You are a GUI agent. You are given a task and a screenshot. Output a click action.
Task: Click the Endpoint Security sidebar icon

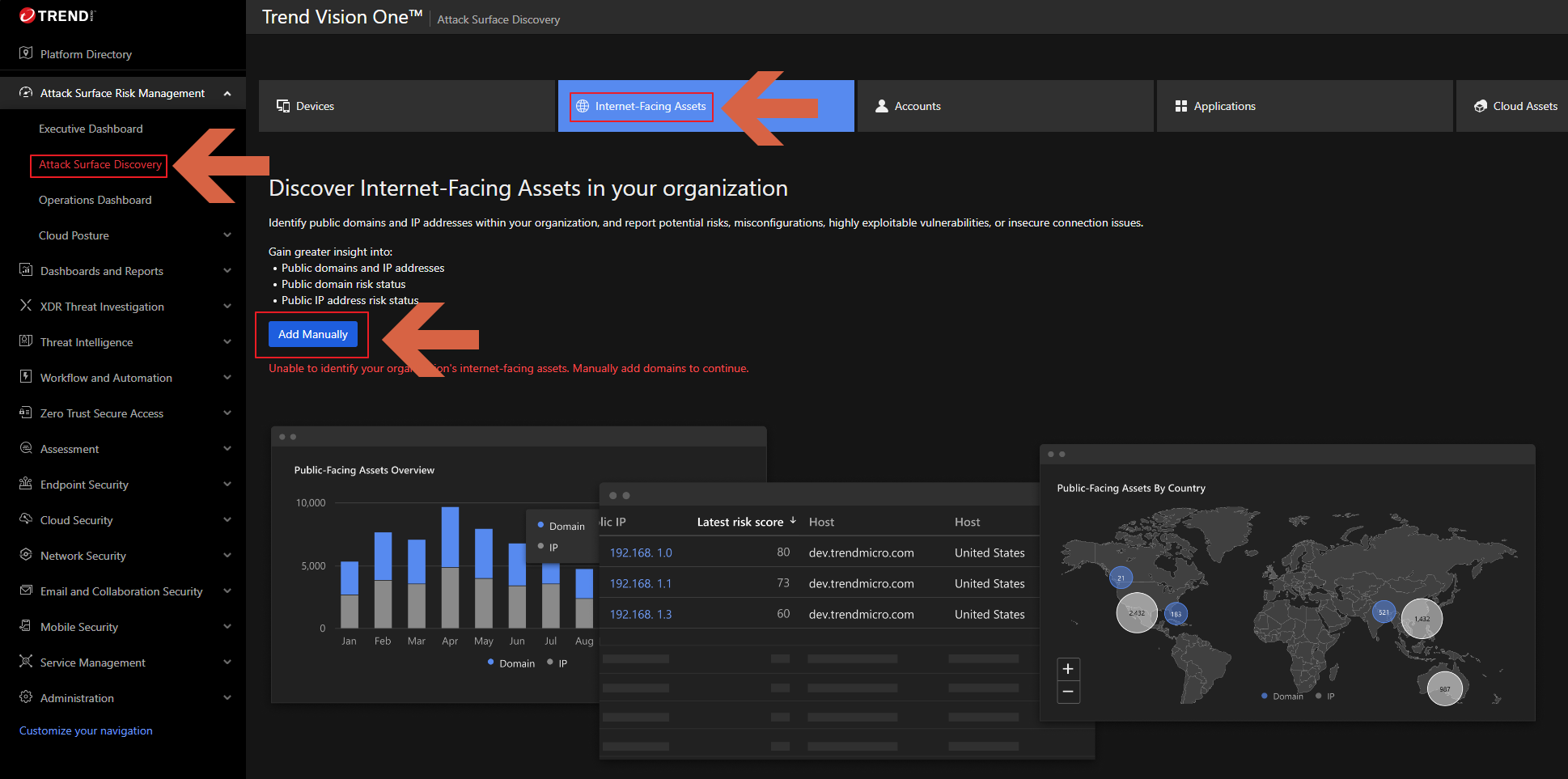click(x=26, y=484)
